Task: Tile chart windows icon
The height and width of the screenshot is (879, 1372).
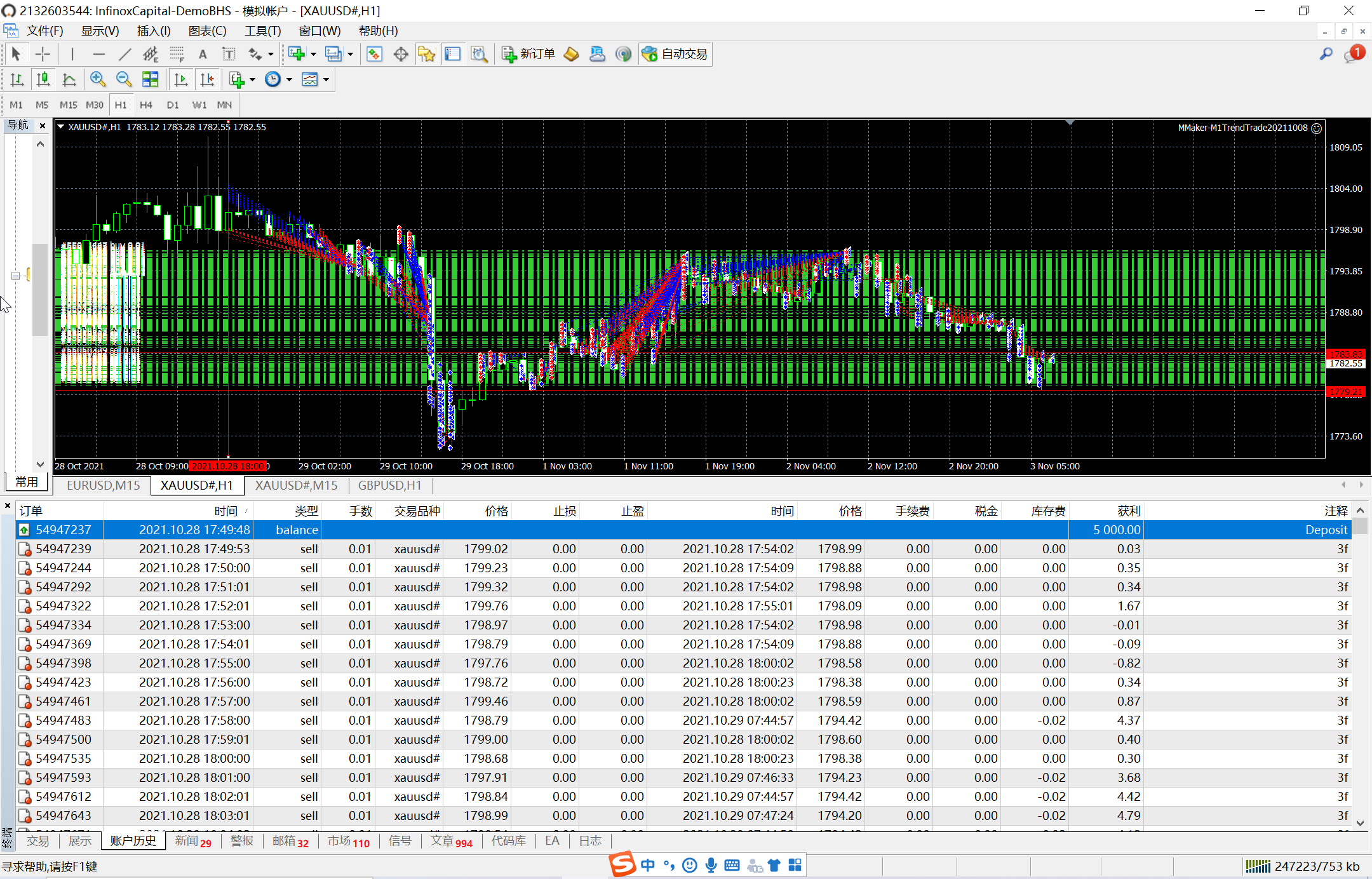Action: (150, 79)
